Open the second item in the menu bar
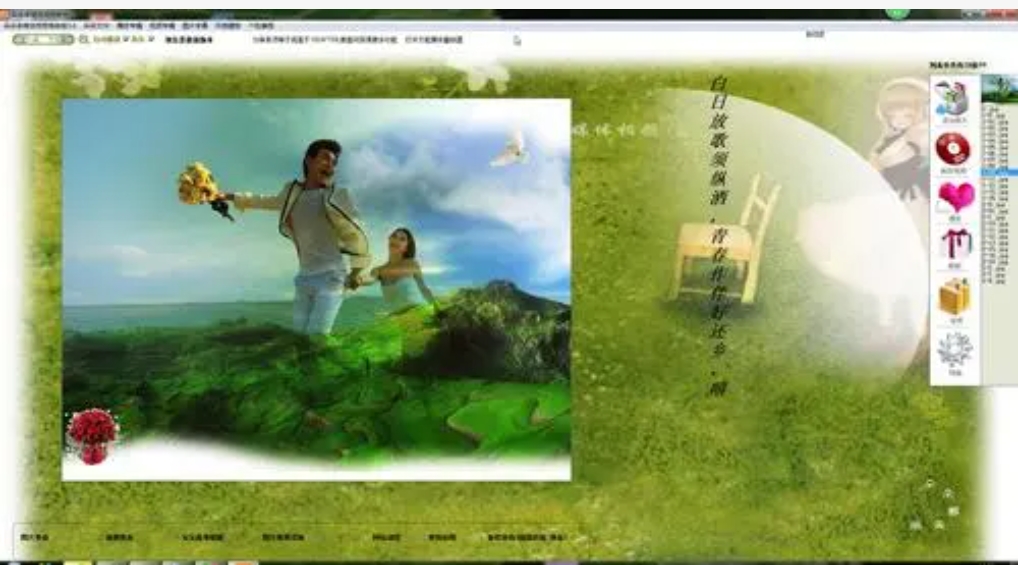Image resolution: width=1018 pixels, height=565 pixels. (x=96, y=26)
